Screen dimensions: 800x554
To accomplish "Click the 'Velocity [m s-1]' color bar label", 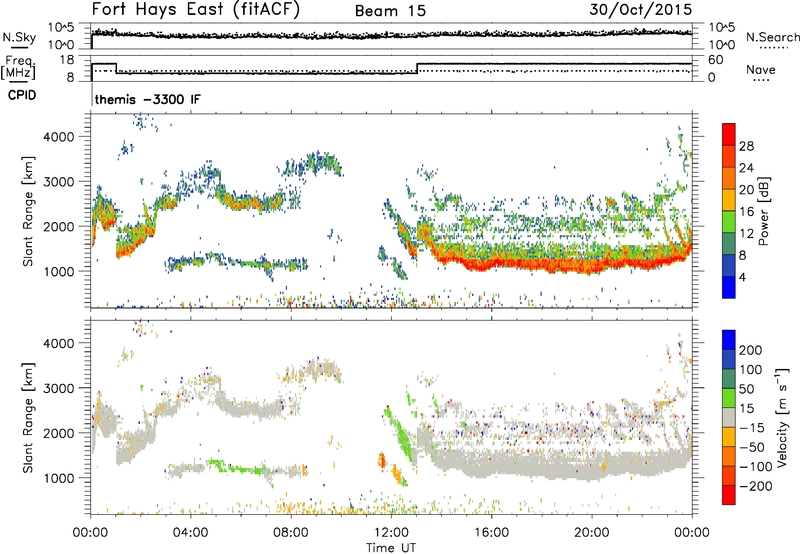I will [x=783, y=417].
